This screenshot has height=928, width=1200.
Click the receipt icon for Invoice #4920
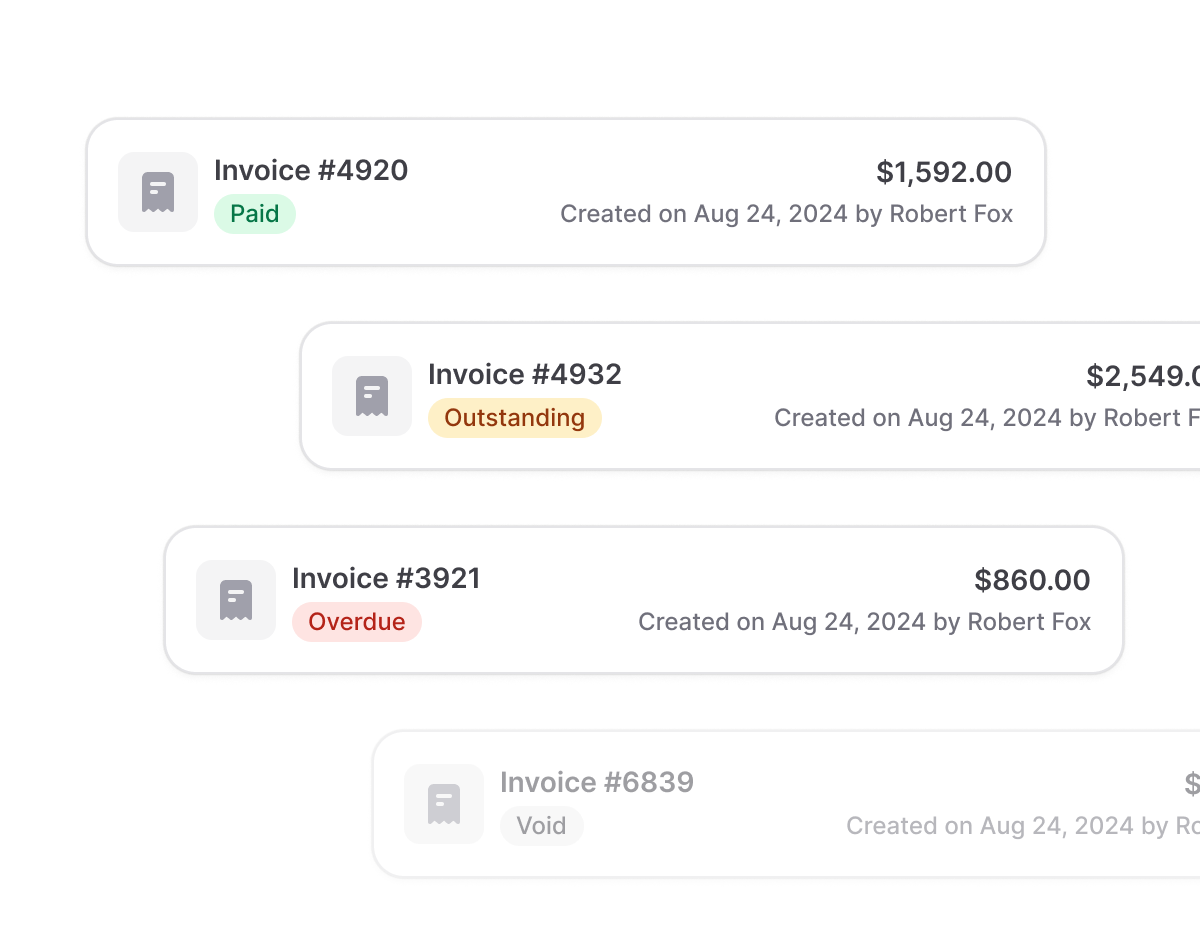click(x=158, y=192)
